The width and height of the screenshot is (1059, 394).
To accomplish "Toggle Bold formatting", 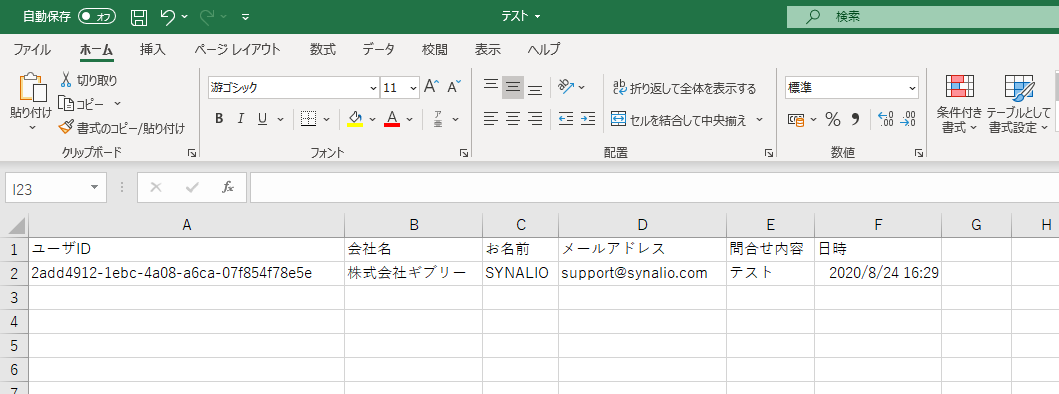I will pyautogui.click(x=219, y=119).
